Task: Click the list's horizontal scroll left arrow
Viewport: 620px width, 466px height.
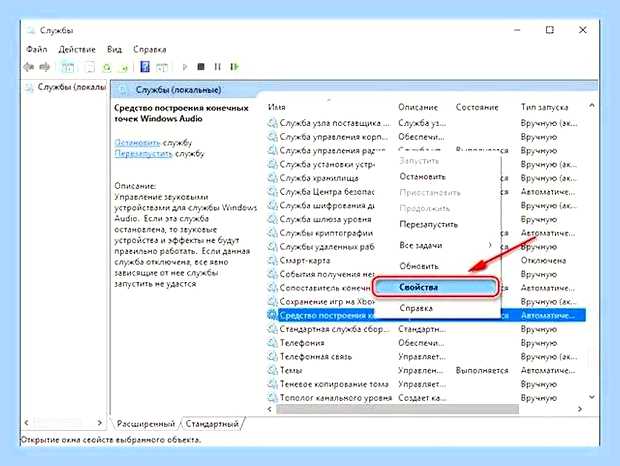Action: (x=270, y=409)
